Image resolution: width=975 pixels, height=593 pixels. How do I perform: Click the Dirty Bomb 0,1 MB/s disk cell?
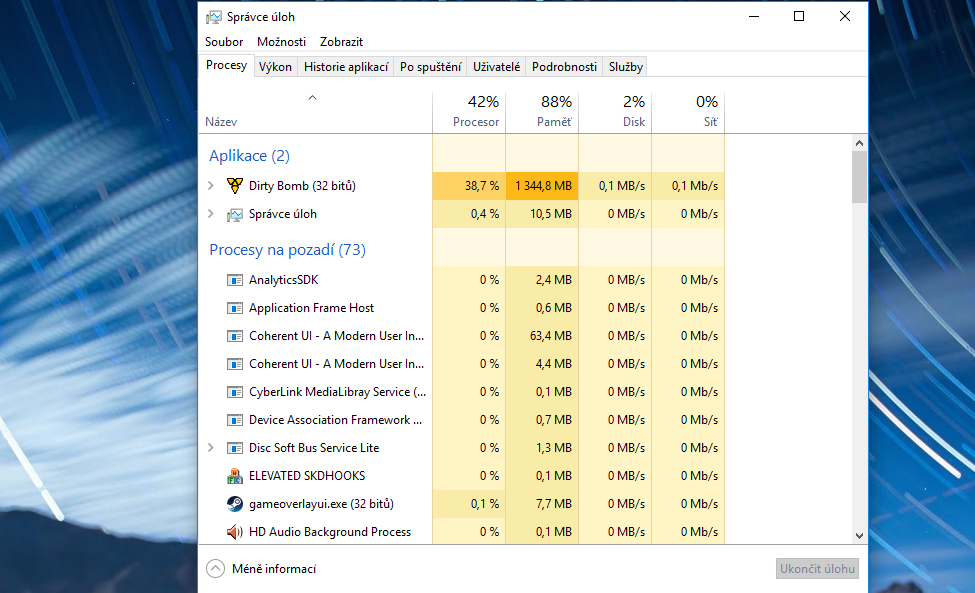(615, 186)
